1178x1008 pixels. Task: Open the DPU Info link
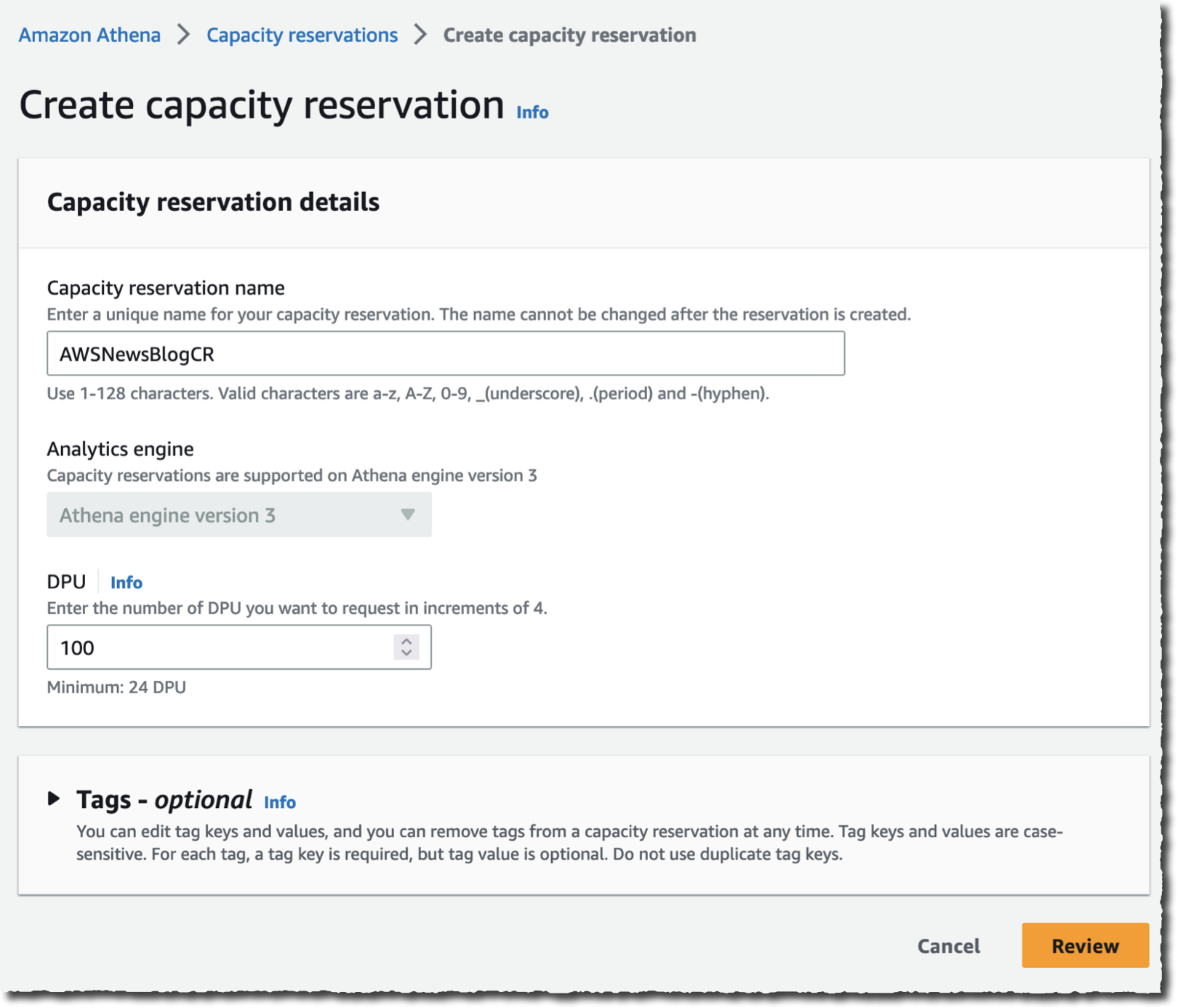pos(126,583)
